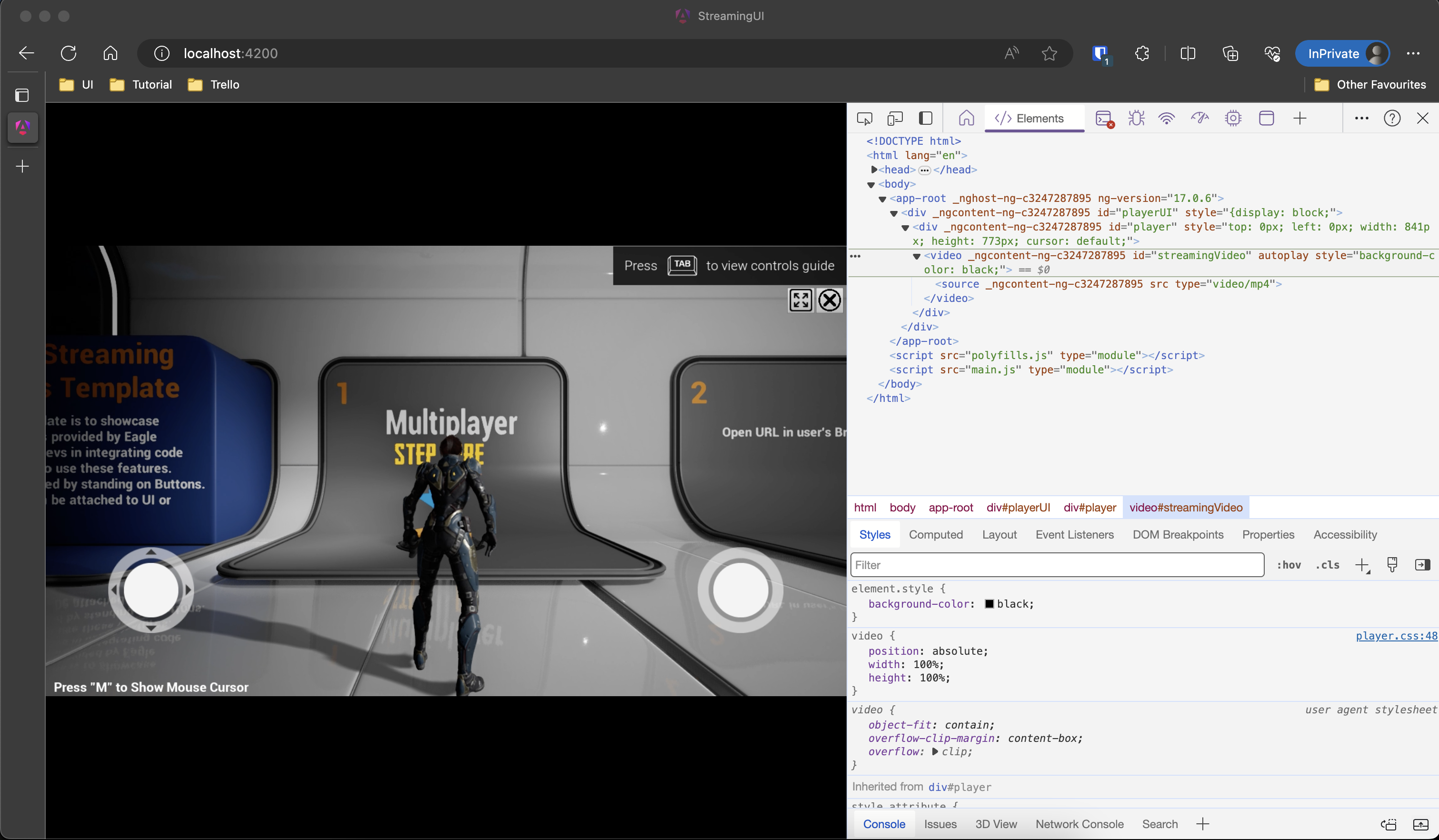Select app-root in the breadcrumb
The width and height of the screenshot is (1439, 840).
point(951,507)
